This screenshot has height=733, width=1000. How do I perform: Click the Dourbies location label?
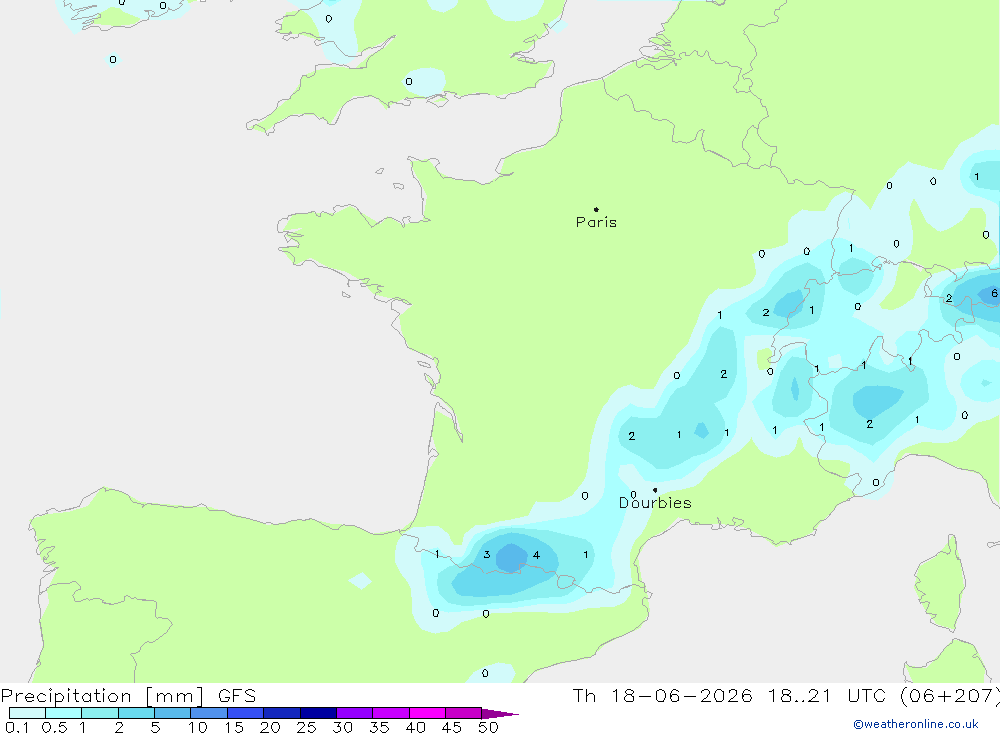point(655,503)
